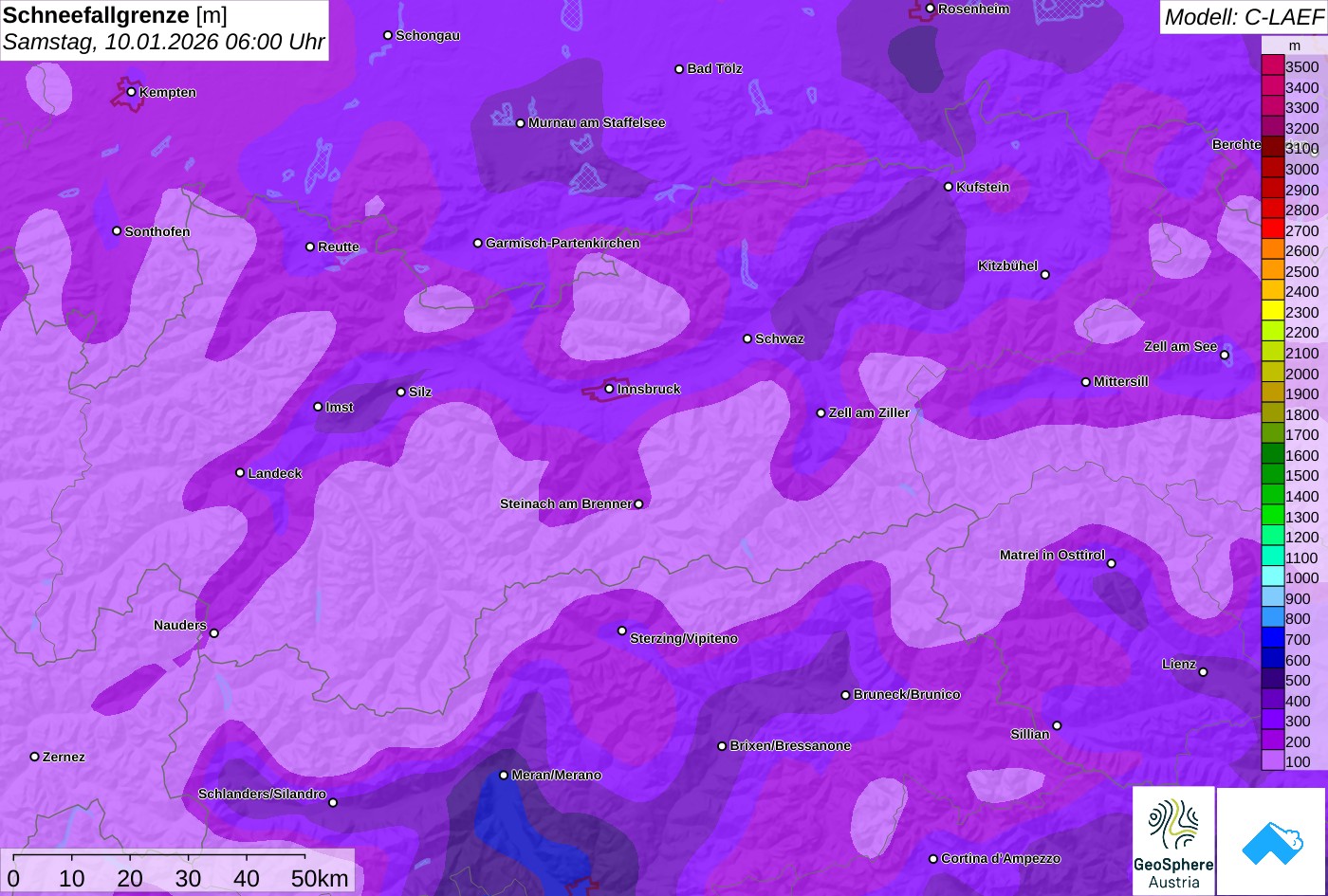The image size is (1328, 896).
Task: Select the Zell am Ziller marker
Action: 821,412
